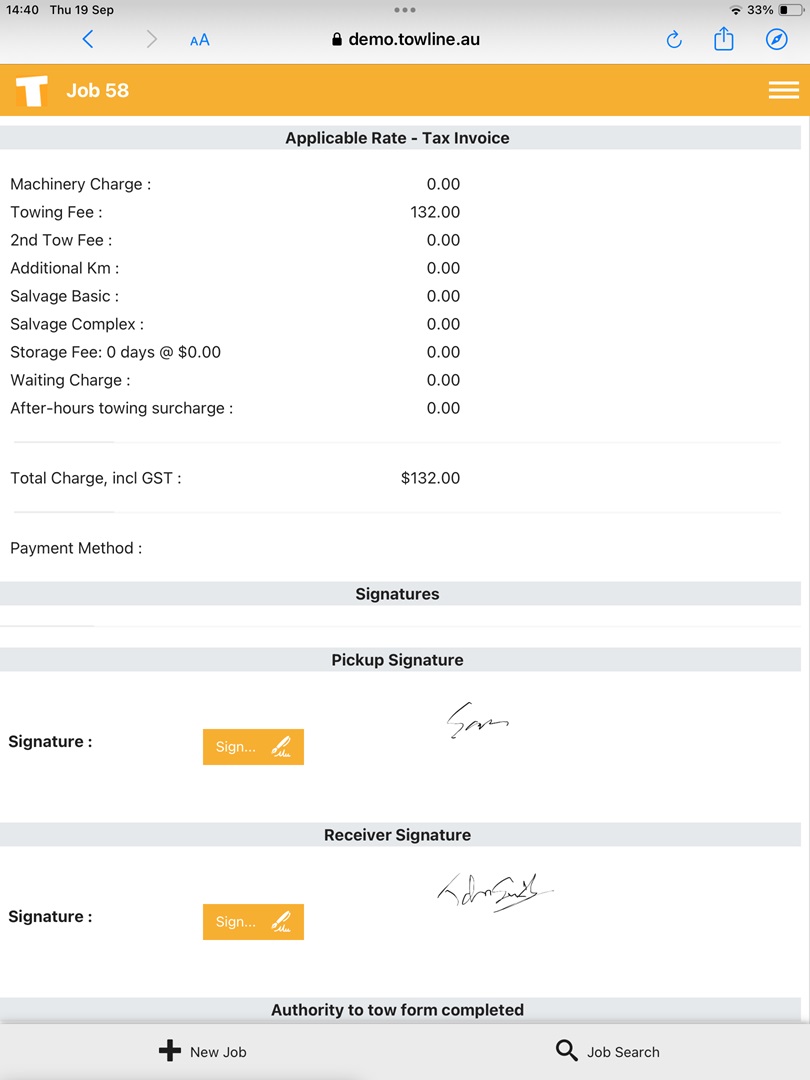Viewport: 810px width, 1080px height.
Task: Open the AA text size menu
Action: 200,40
